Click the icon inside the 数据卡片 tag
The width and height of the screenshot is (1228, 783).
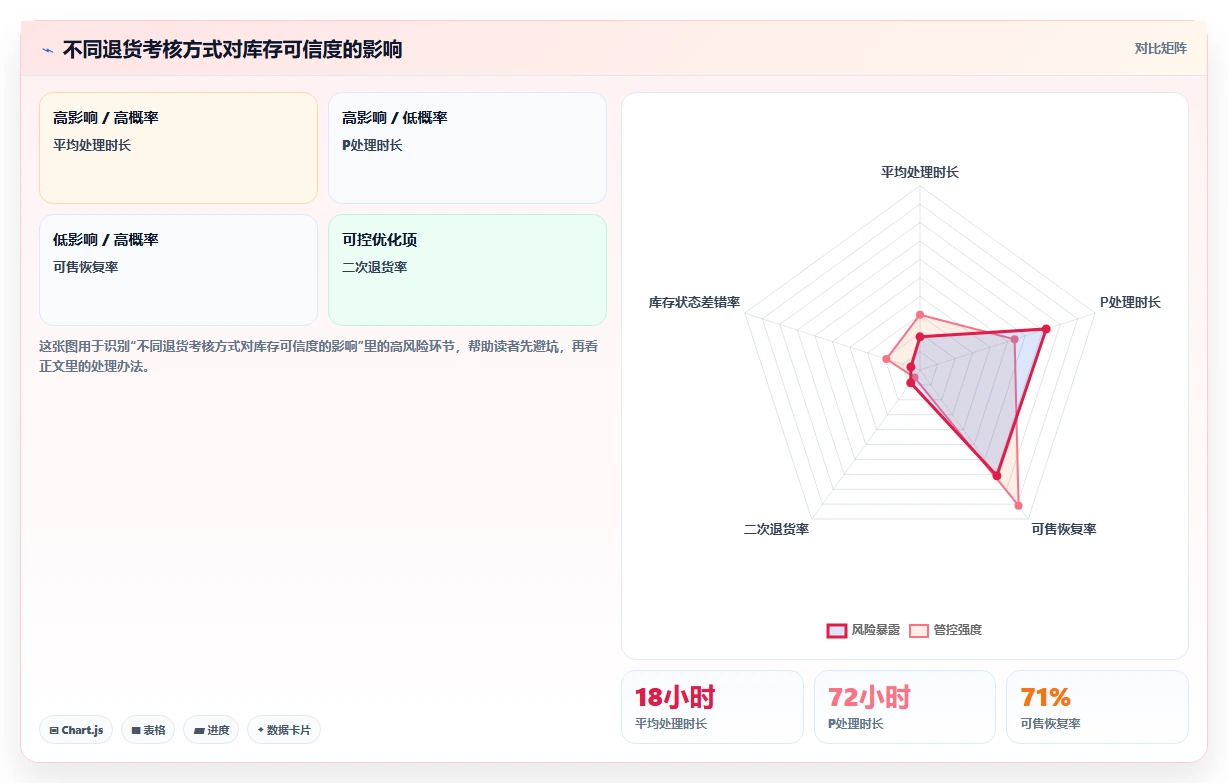tap(261, 730)
